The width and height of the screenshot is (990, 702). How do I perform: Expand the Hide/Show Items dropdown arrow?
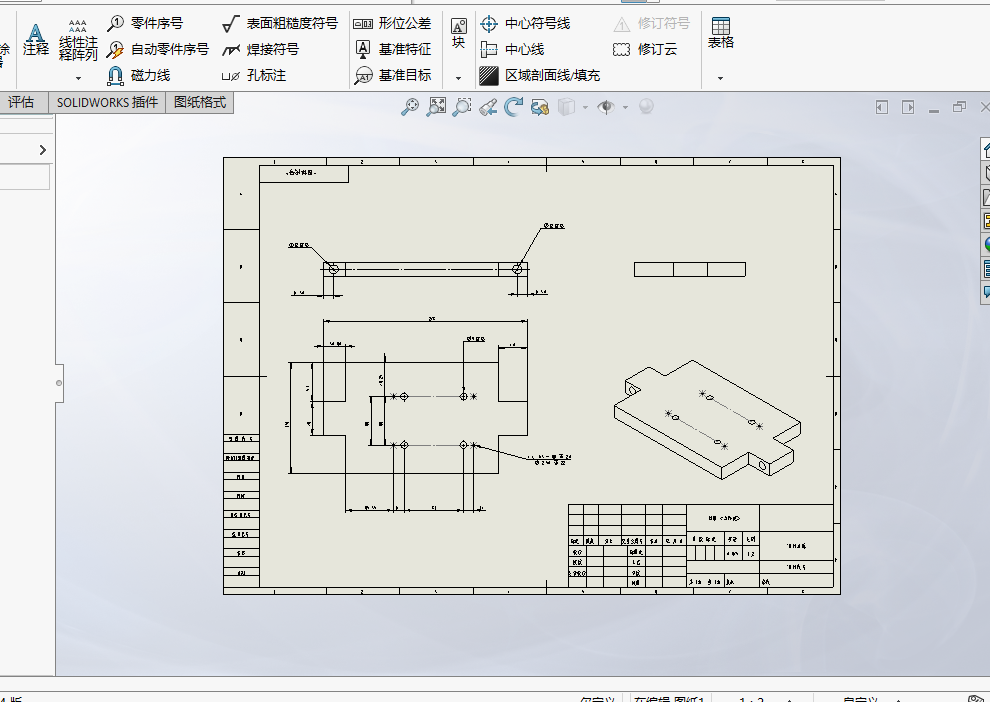(x=625, y=107)
